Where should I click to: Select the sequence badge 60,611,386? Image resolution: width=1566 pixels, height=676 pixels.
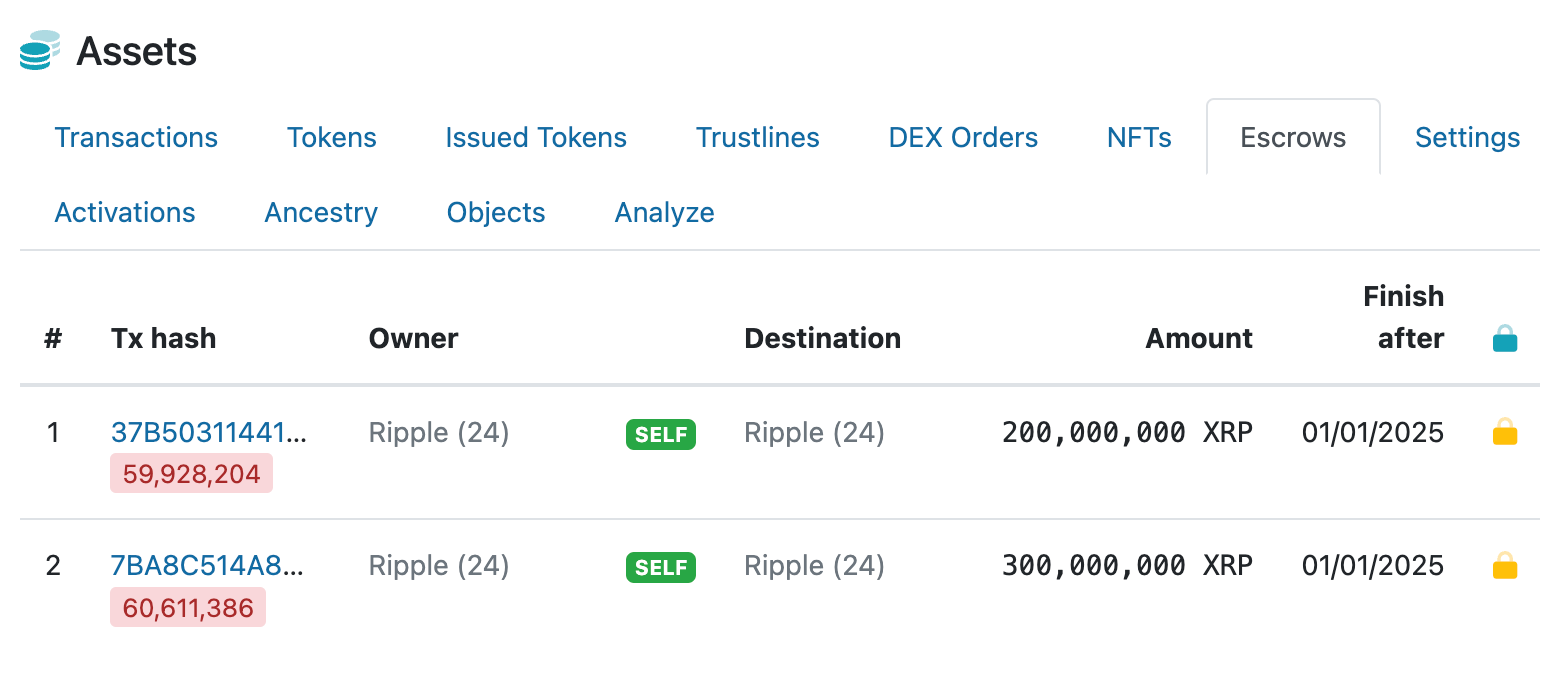pyautogui.click(x=187, y=607)
